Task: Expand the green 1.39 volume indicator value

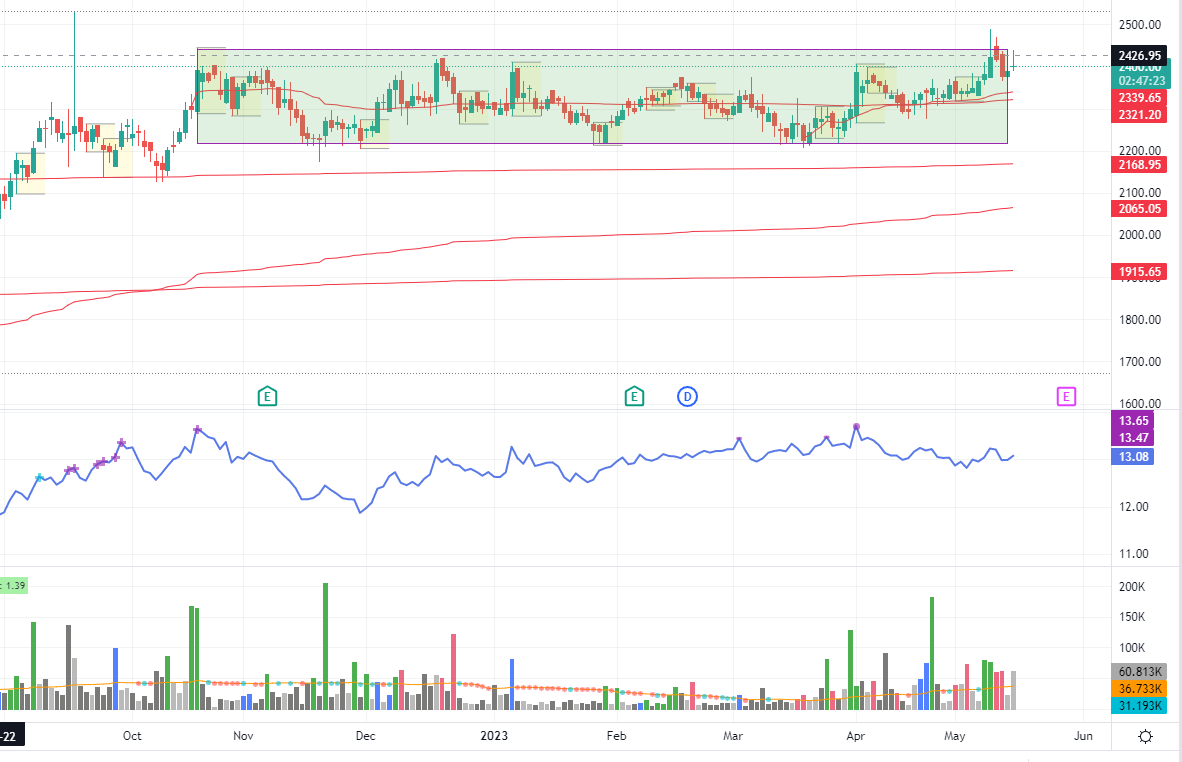Action: coord(14,585)
